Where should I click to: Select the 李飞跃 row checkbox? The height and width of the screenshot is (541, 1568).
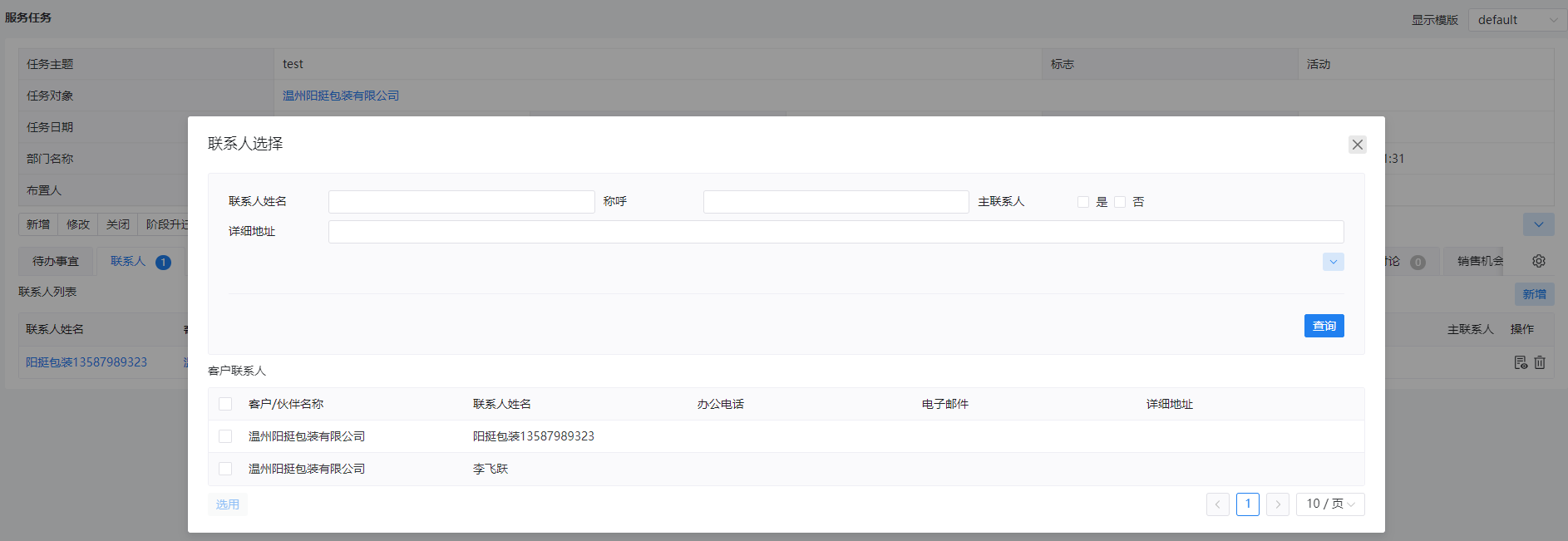225,469
